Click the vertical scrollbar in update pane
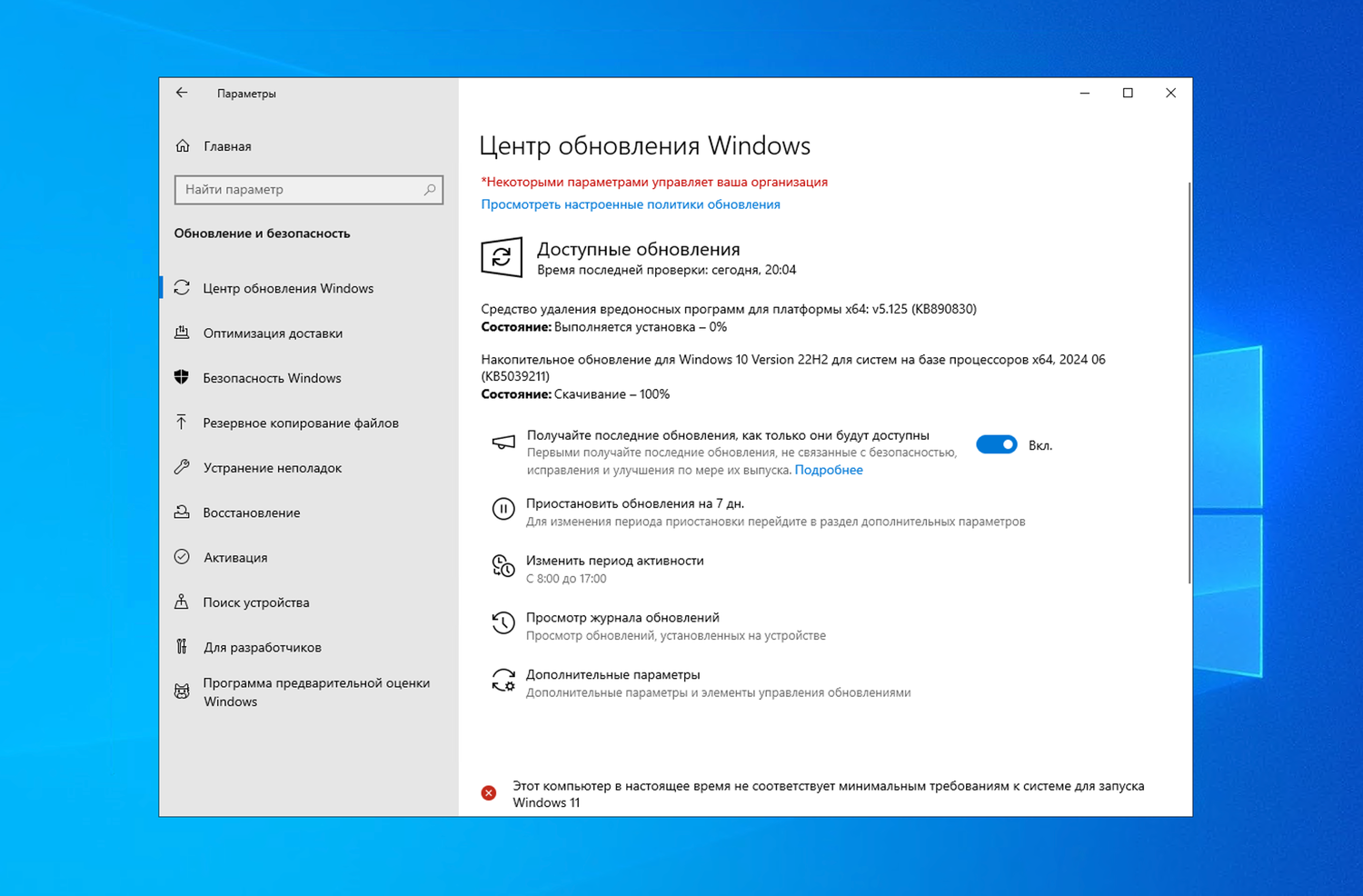Screen dimensions: 1363x896 click(1189, 383)
